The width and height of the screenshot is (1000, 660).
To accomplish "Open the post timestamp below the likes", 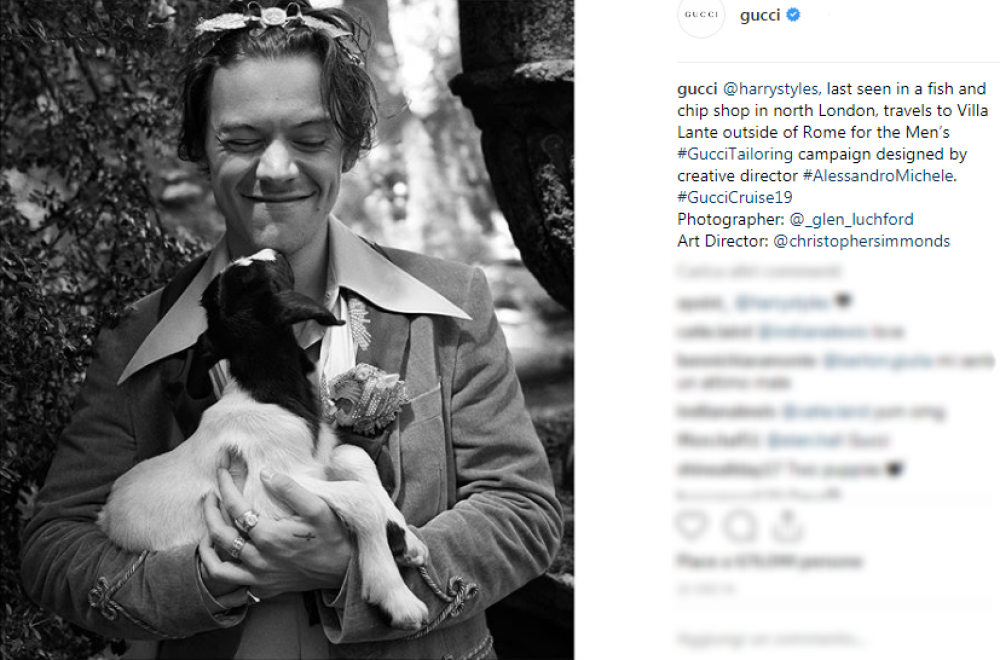I will pos(705,590).
